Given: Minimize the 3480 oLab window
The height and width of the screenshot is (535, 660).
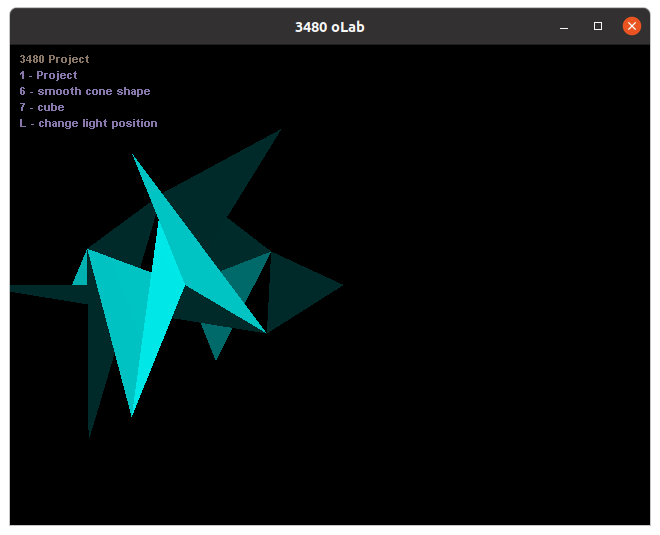Looking at the screenshot, I should (564, 27).
